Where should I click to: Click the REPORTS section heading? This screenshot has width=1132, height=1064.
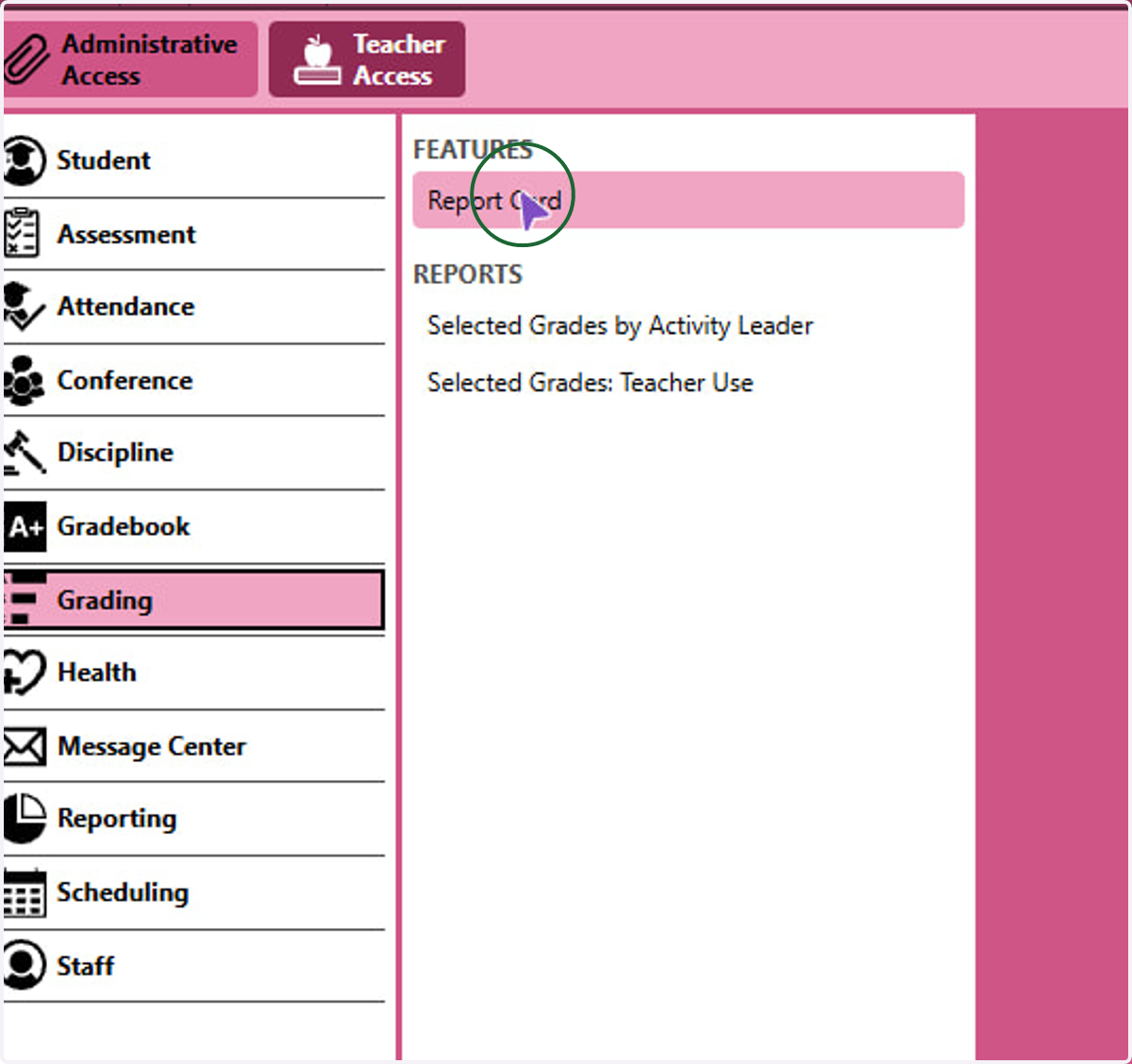coord(468,274)
